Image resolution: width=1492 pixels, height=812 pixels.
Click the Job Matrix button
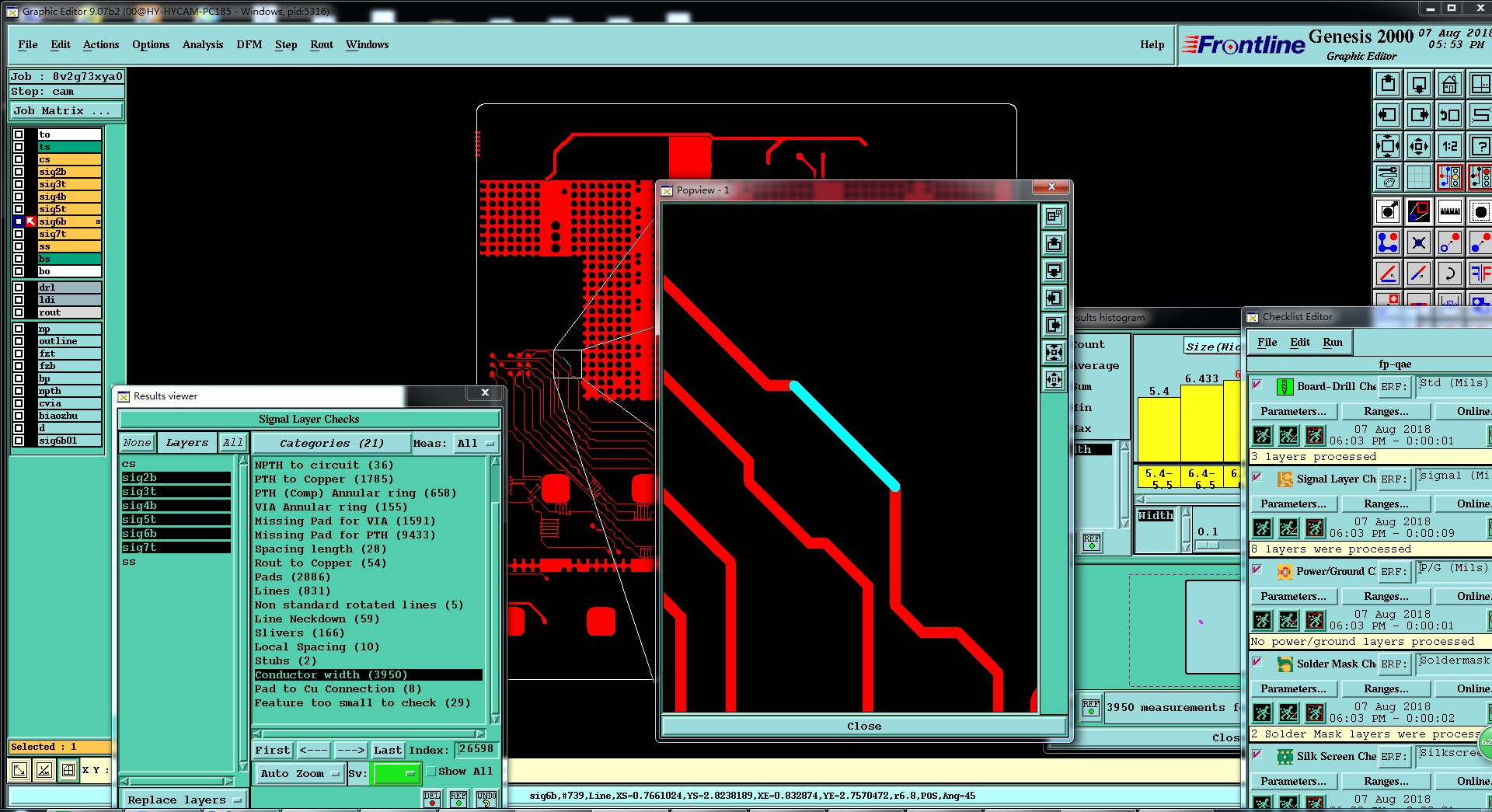[x=66, y=110]
